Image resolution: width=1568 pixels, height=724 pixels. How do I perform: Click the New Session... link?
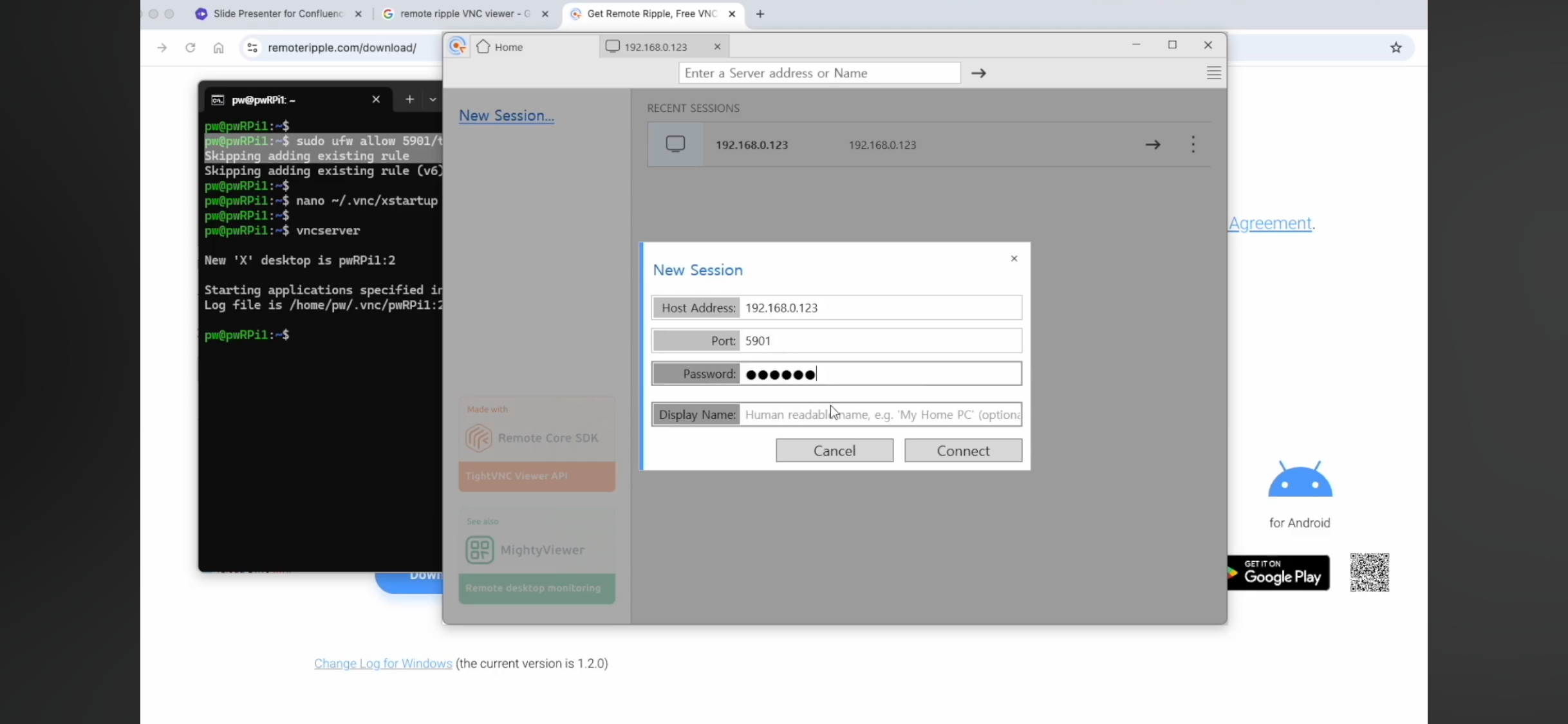tap(506, 116)
